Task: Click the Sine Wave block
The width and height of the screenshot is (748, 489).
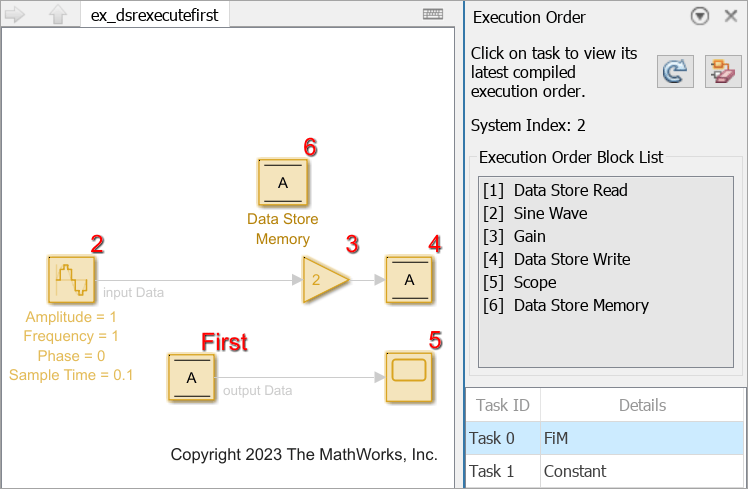Action: point(72,279)
